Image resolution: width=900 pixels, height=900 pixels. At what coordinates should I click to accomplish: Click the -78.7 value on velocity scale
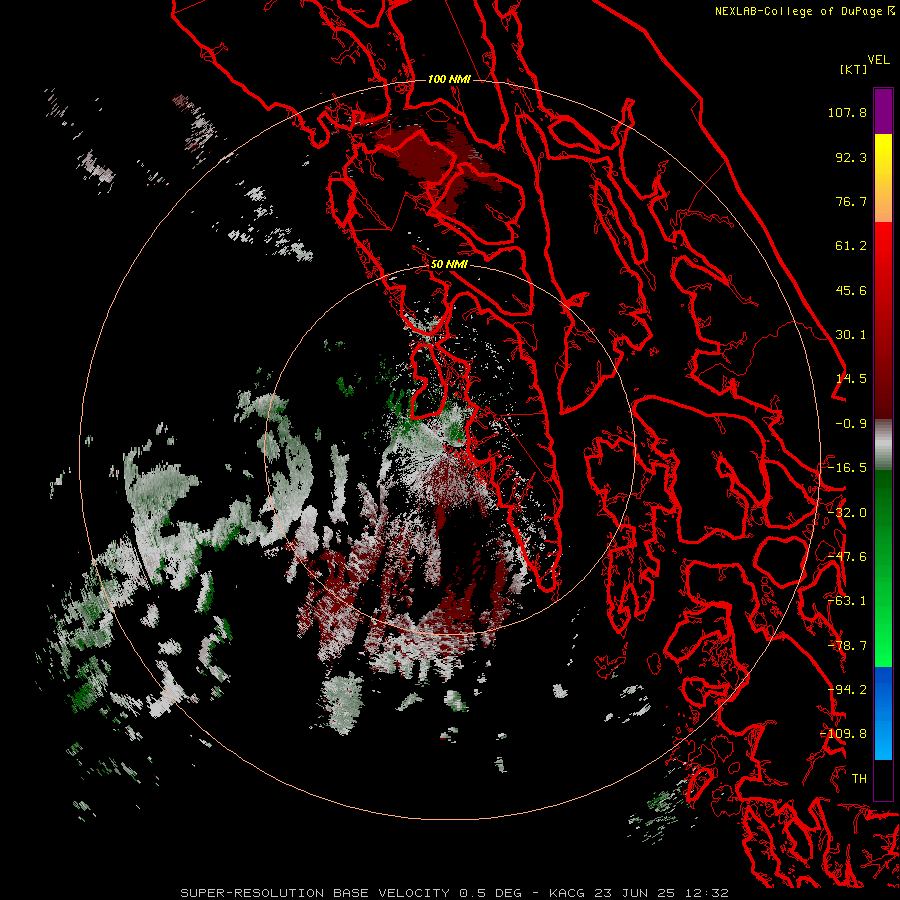847,646
